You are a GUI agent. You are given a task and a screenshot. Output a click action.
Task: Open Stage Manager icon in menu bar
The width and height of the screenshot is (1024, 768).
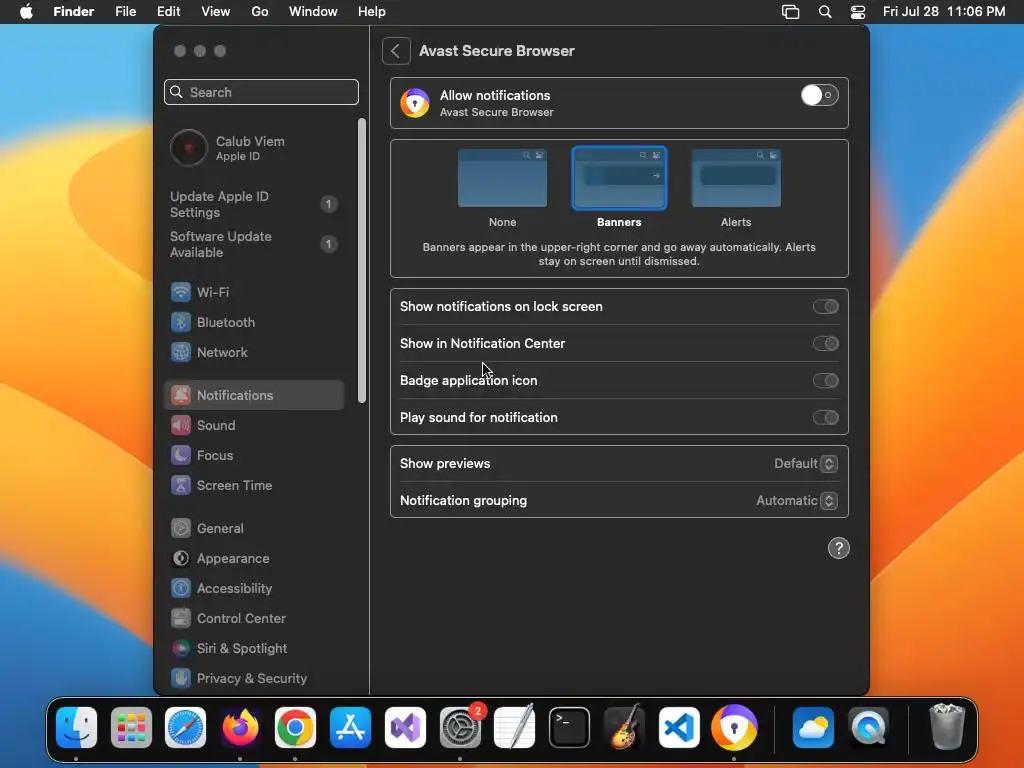(790, 12)
